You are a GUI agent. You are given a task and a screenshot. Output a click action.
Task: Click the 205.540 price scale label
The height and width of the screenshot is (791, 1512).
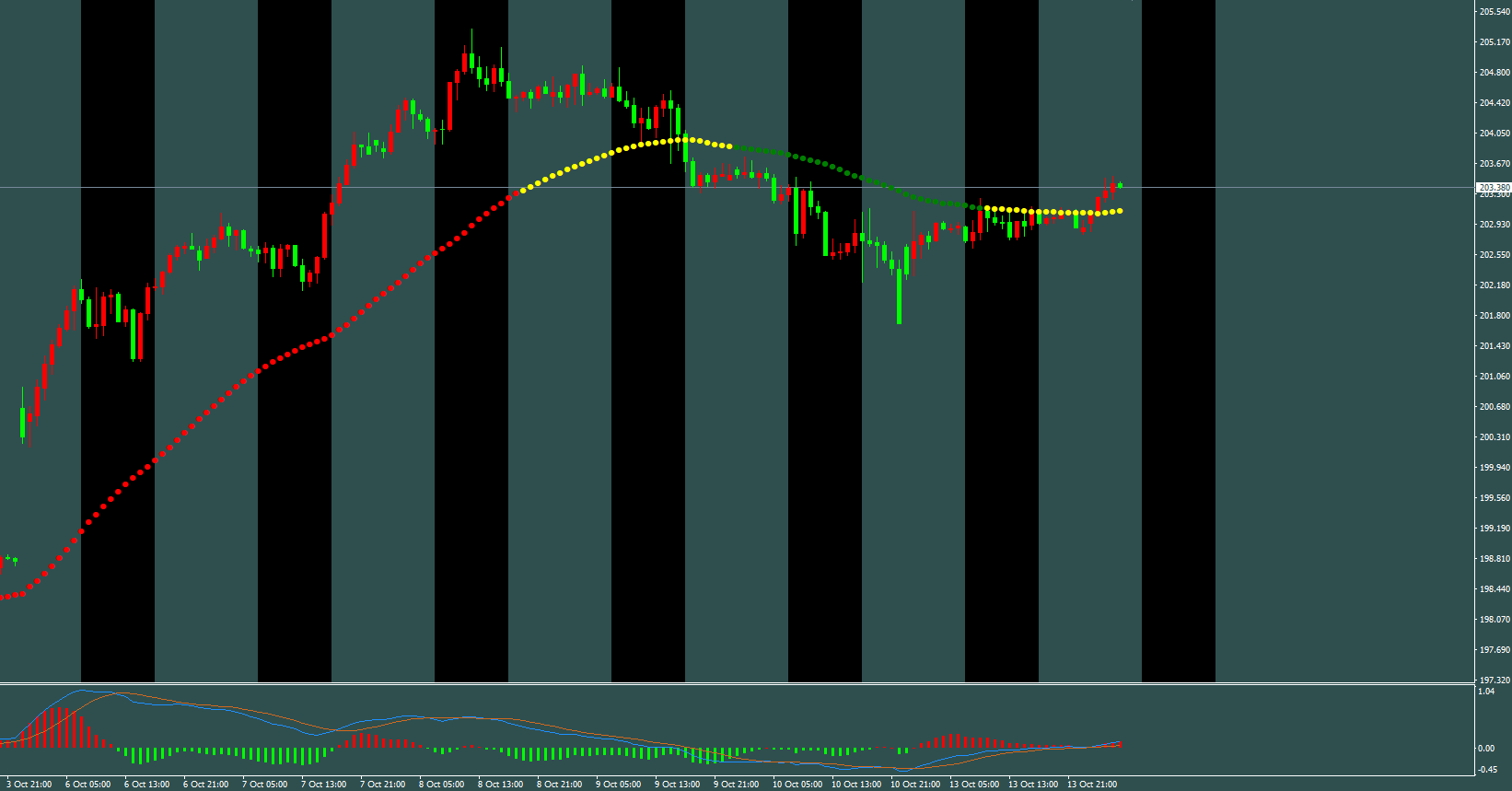click(x=1494, y=12)
